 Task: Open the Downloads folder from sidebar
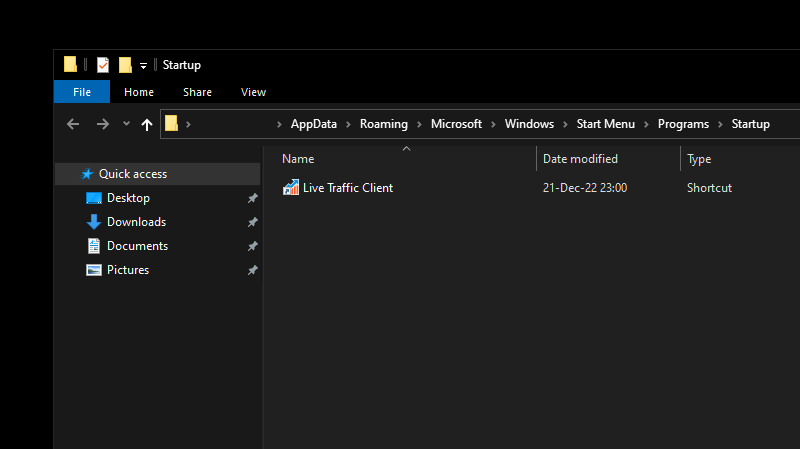pos(136,222)
